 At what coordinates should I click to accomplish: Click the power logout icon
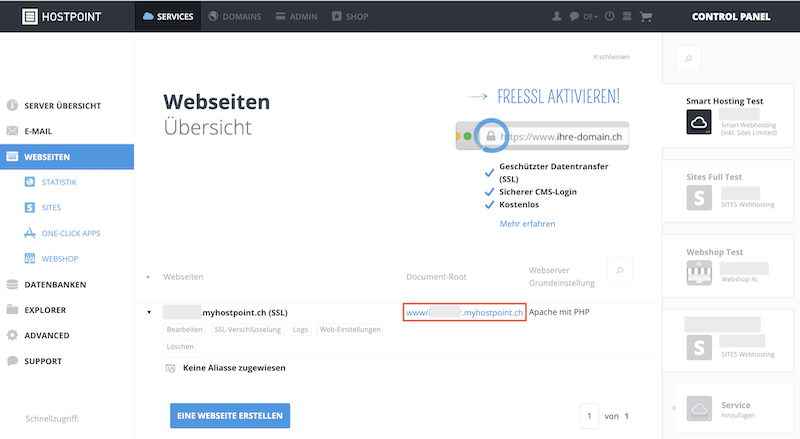pyautogui.click(x=610, y=16)
